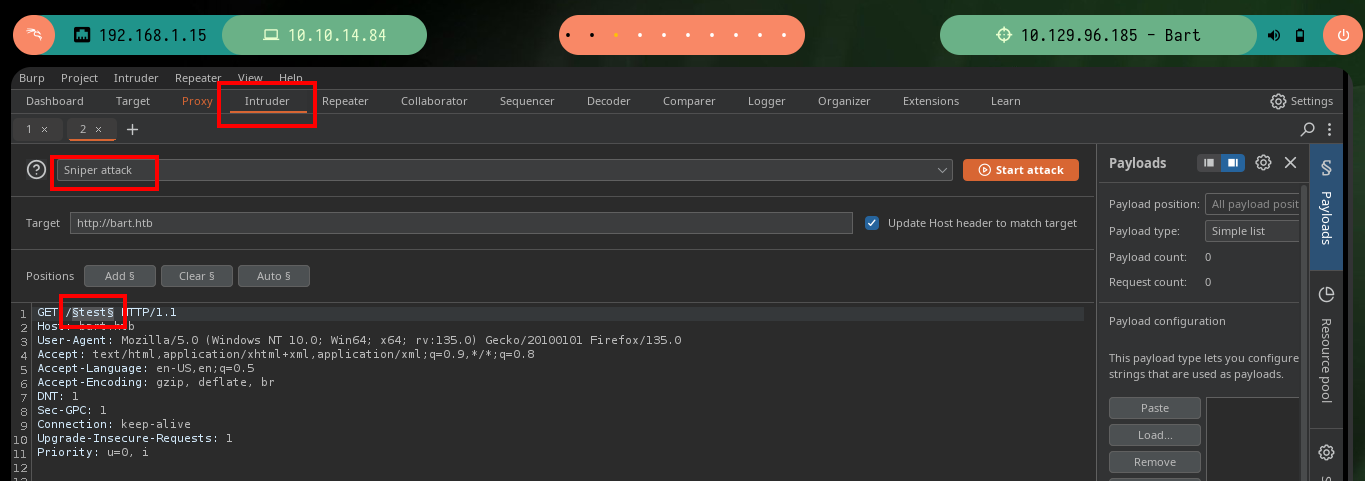This screenshot has width=1365, height=481.
Task: Switch to the Dashboard tab
Action: [x=55, y=101]
